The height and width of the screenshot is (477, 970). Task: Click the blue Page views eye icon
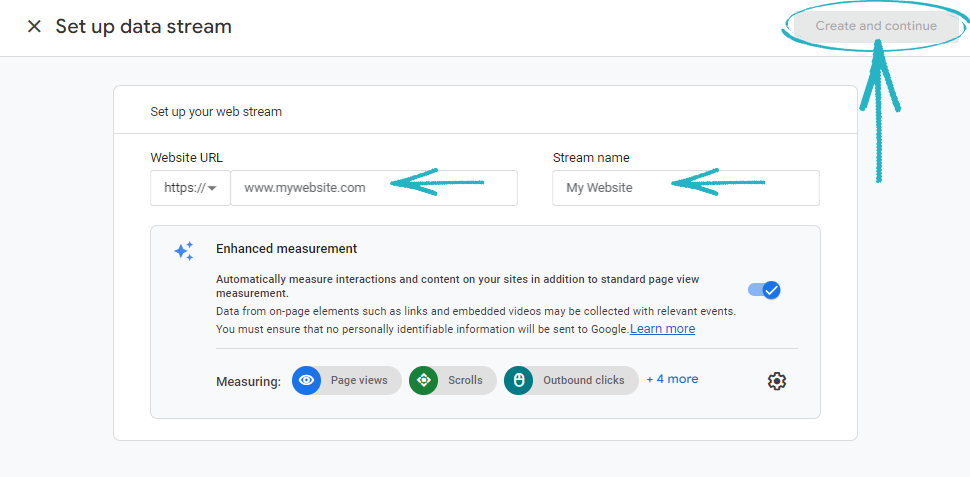pyautogui.click(x=306, y=380)
